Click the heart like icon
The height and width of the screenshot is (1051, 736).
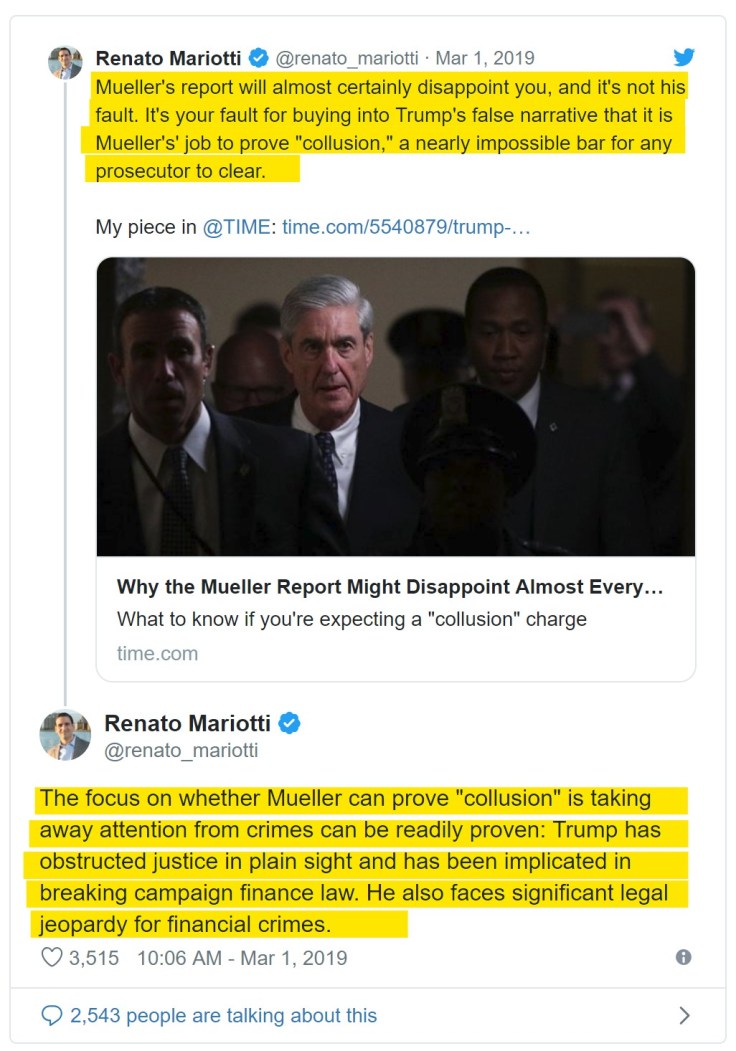[x=51, y=957]
